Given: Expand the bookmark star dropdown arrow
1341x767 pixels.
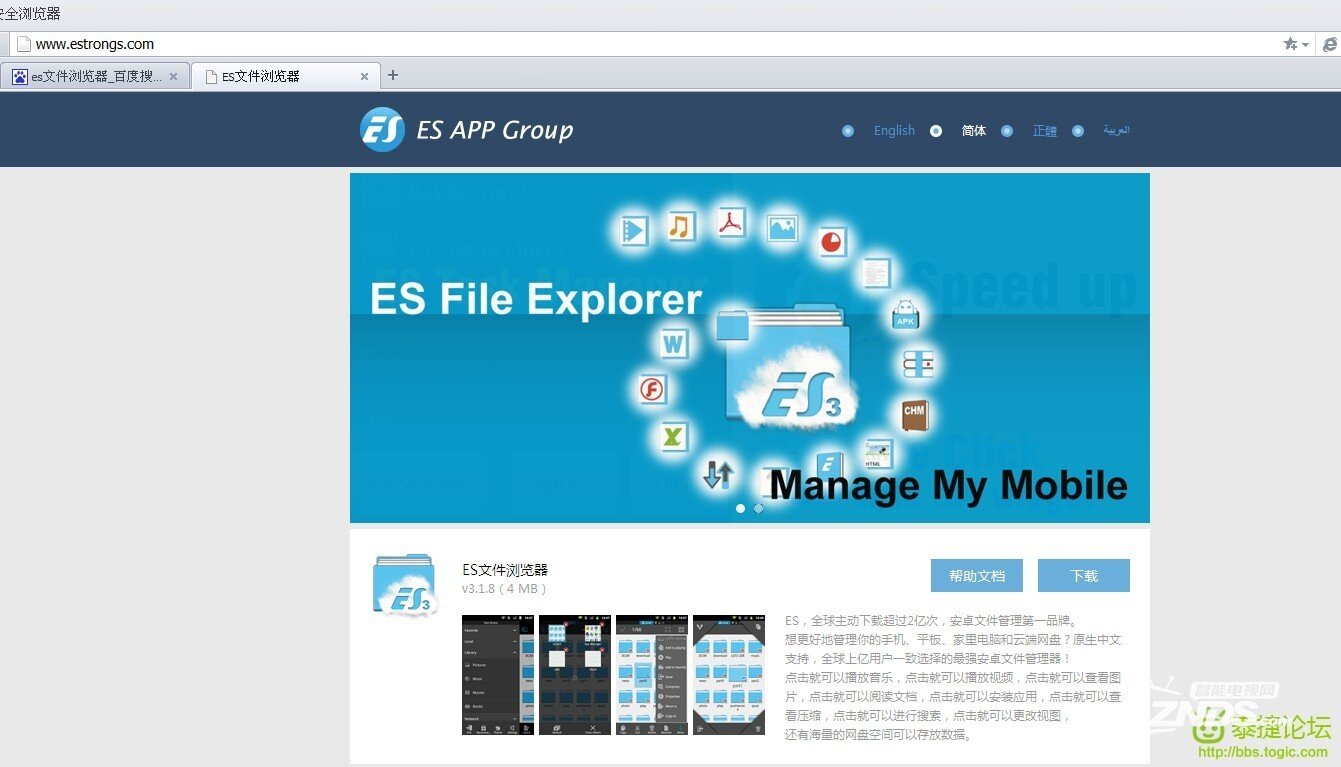Looking at the screenshot, I should tap(1305, 45).
